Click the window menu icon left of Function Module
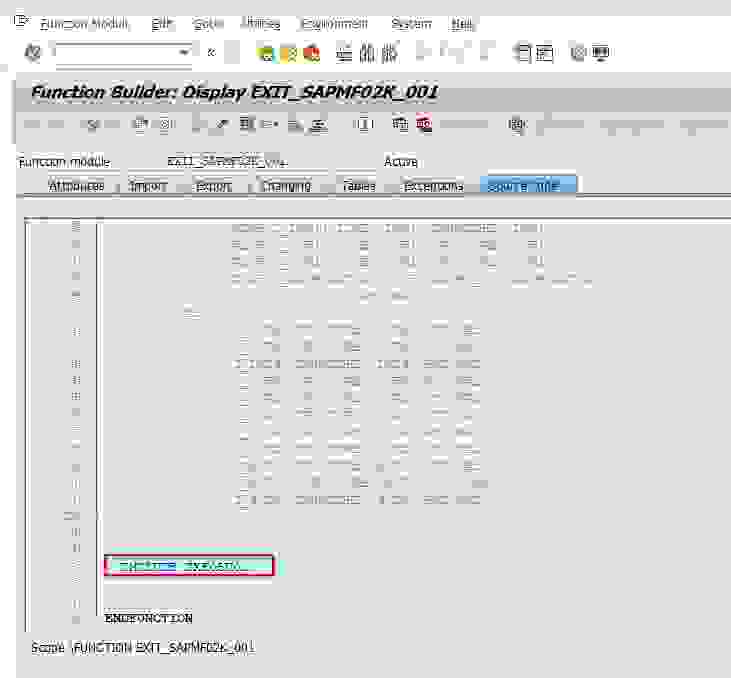Image resolution: width=731 pixels, height=678 pixels. (21, 21)
